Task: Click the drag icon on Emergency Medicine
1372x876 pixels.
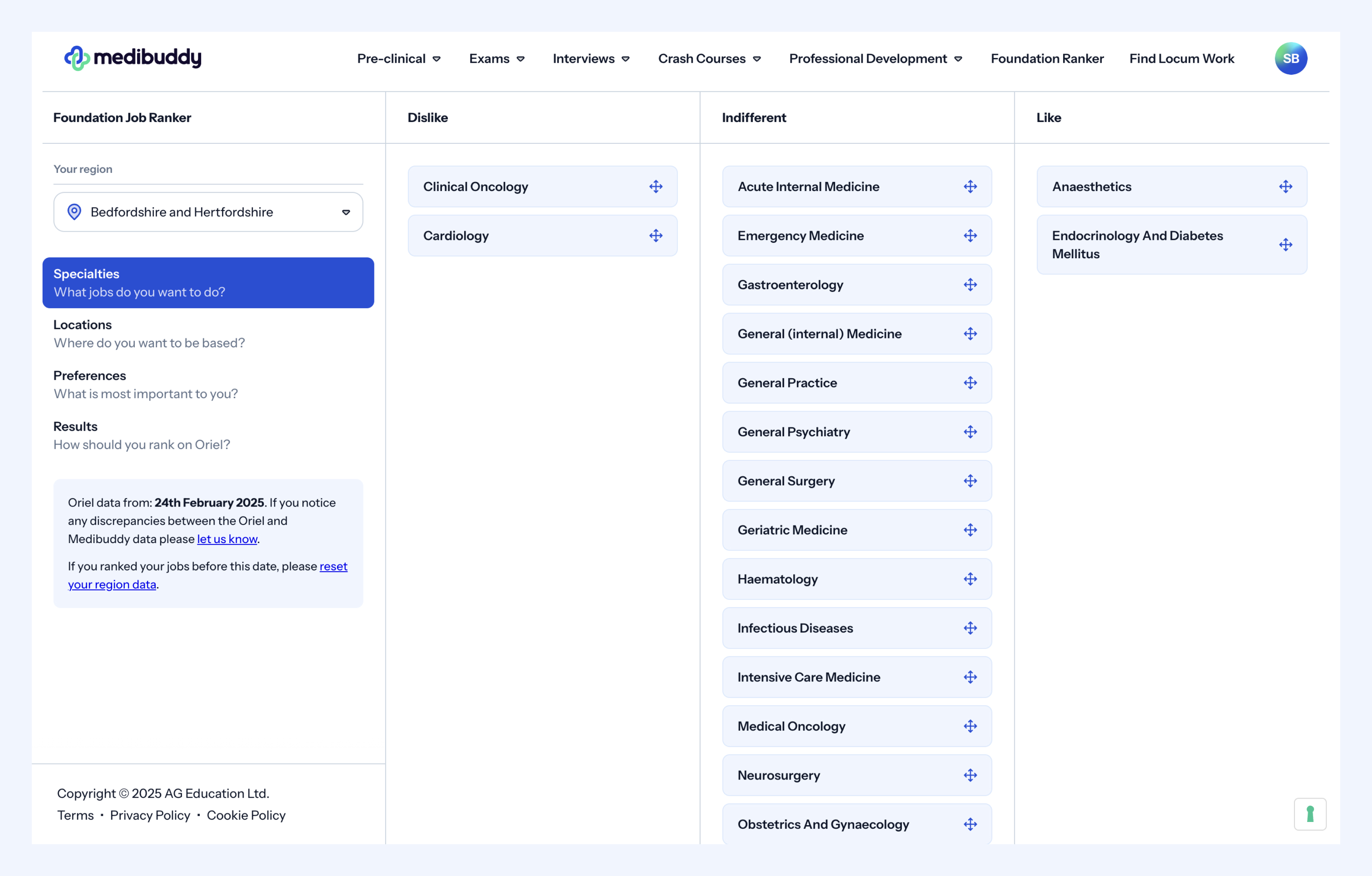Action: coord(970,236)
